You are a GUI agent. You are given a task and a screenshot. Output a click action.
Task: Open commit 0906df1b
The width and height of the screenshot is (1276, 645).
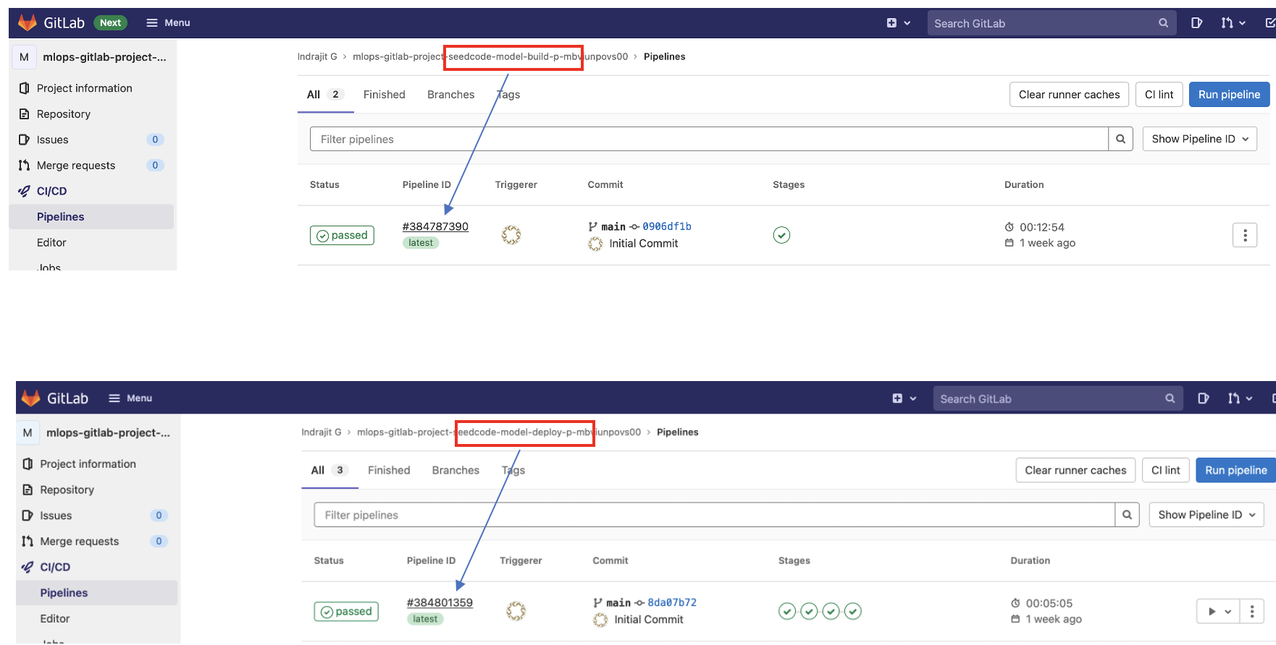point(667,227)
